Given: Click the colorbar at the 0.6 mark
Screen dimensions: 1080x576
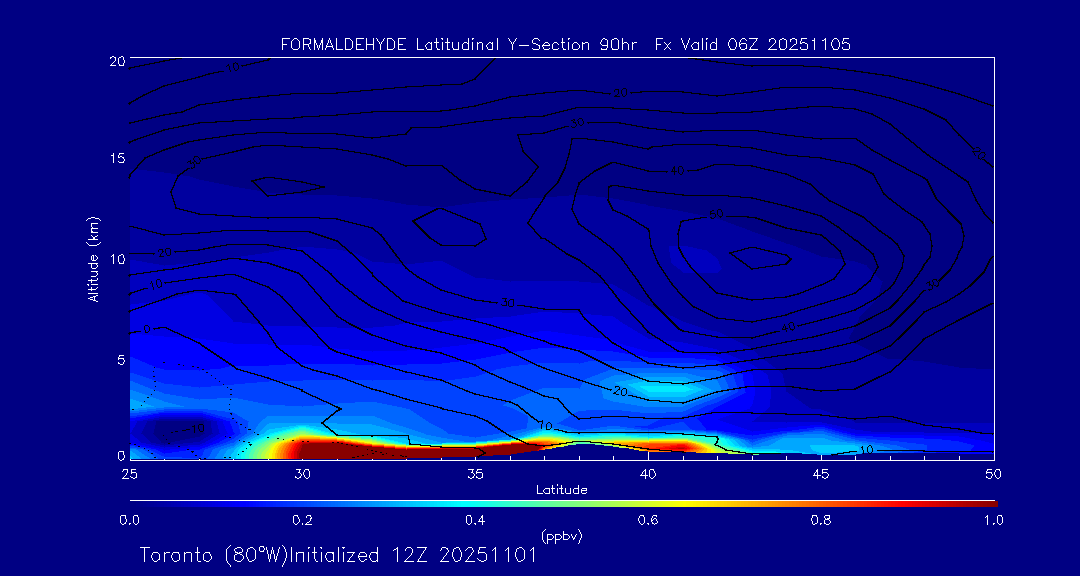Looking at the screenshot, I should [648, 502].
